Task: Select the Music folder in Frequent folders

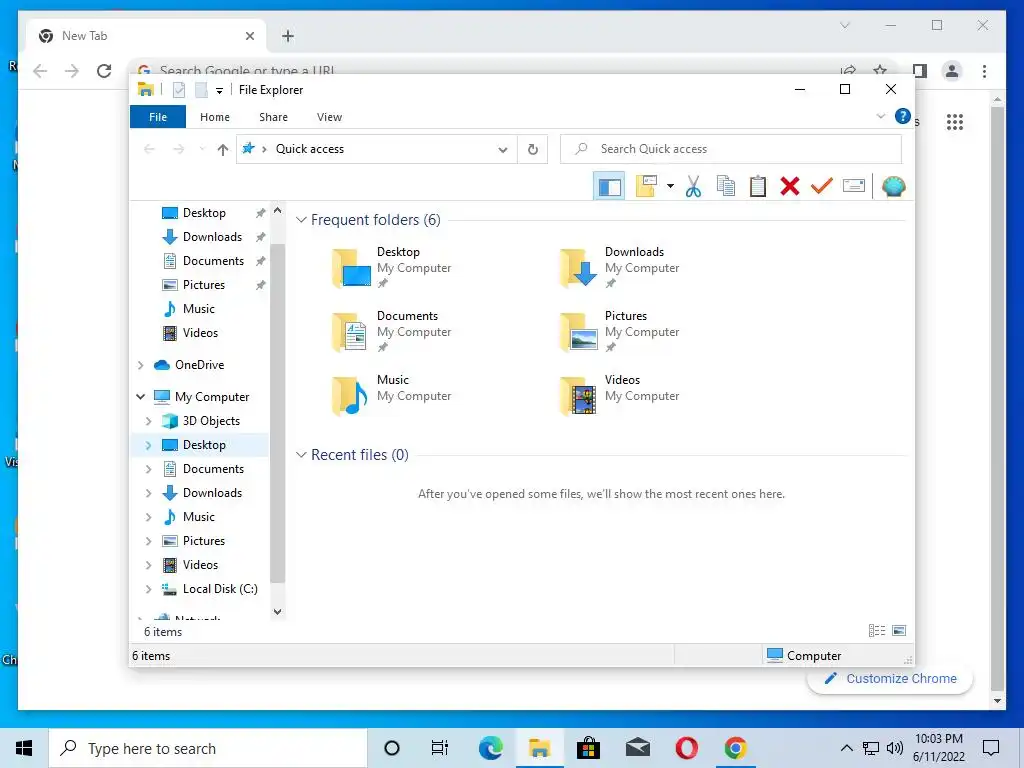Action: (x=392, y=396)
